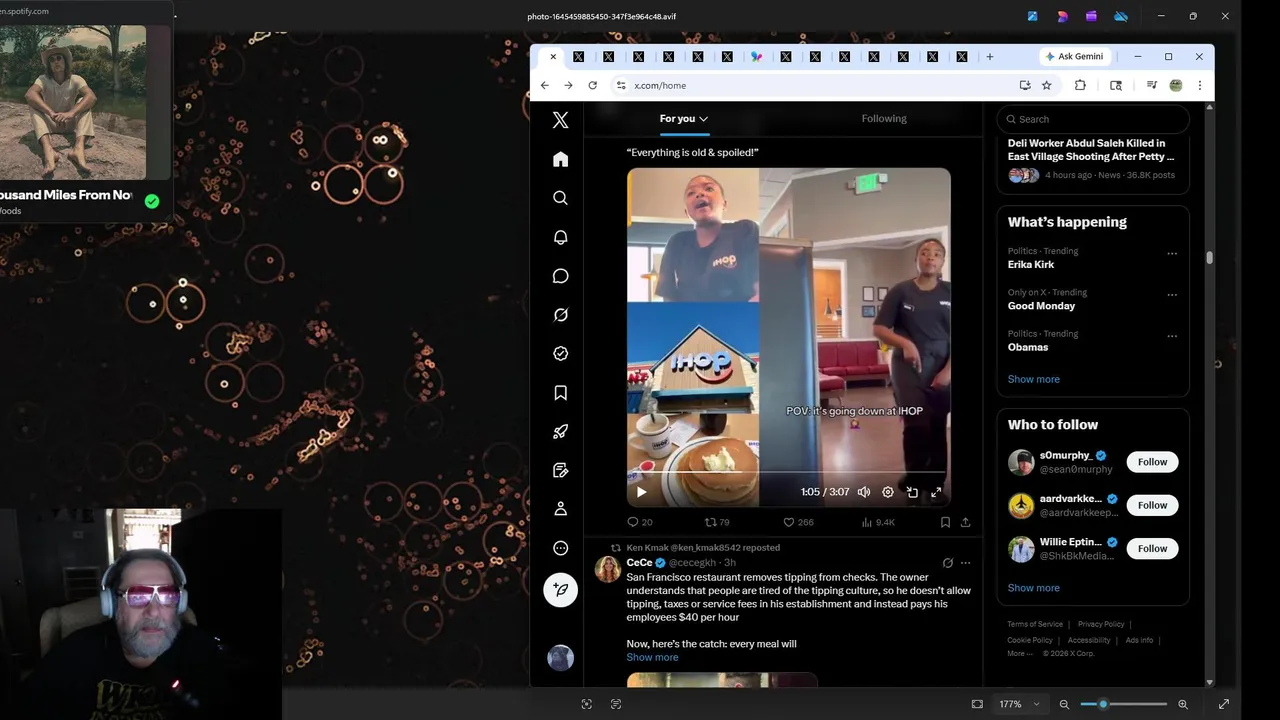
Task: Like the IHOP post with 266 likes
Action: click(x=798, y=522)
